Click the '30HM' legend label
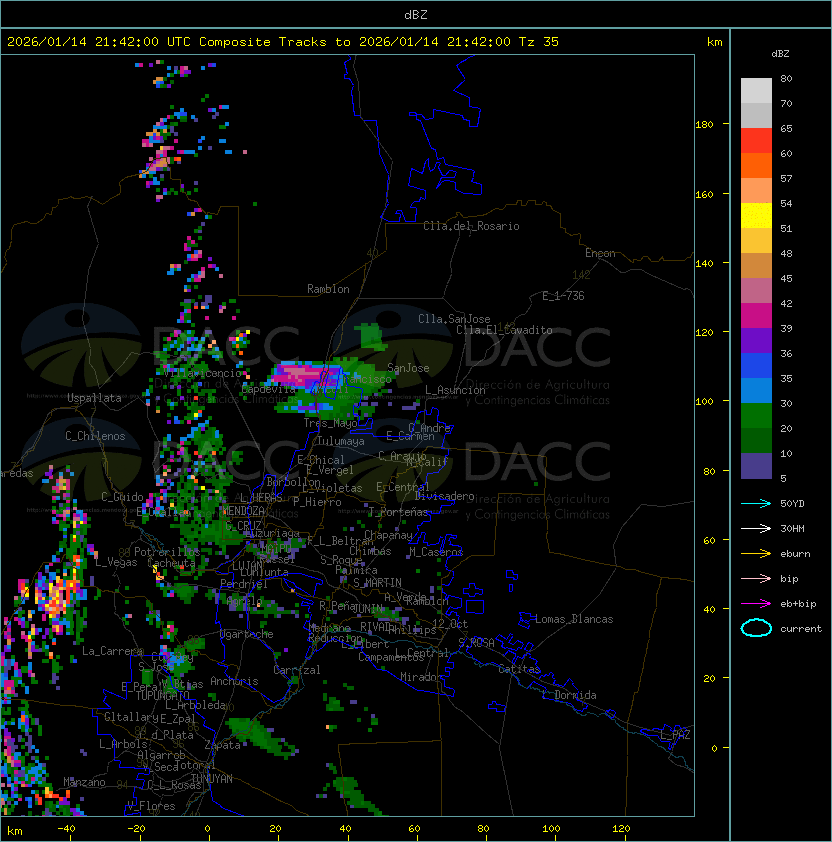 792,528
